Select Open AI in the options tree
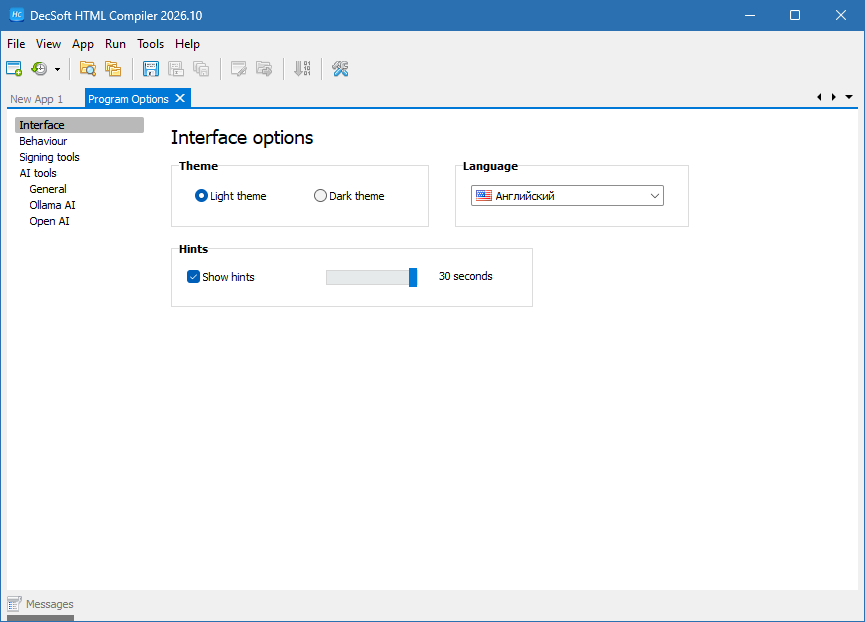This screenshot has height=622, width=865. [x=50, y=221]
